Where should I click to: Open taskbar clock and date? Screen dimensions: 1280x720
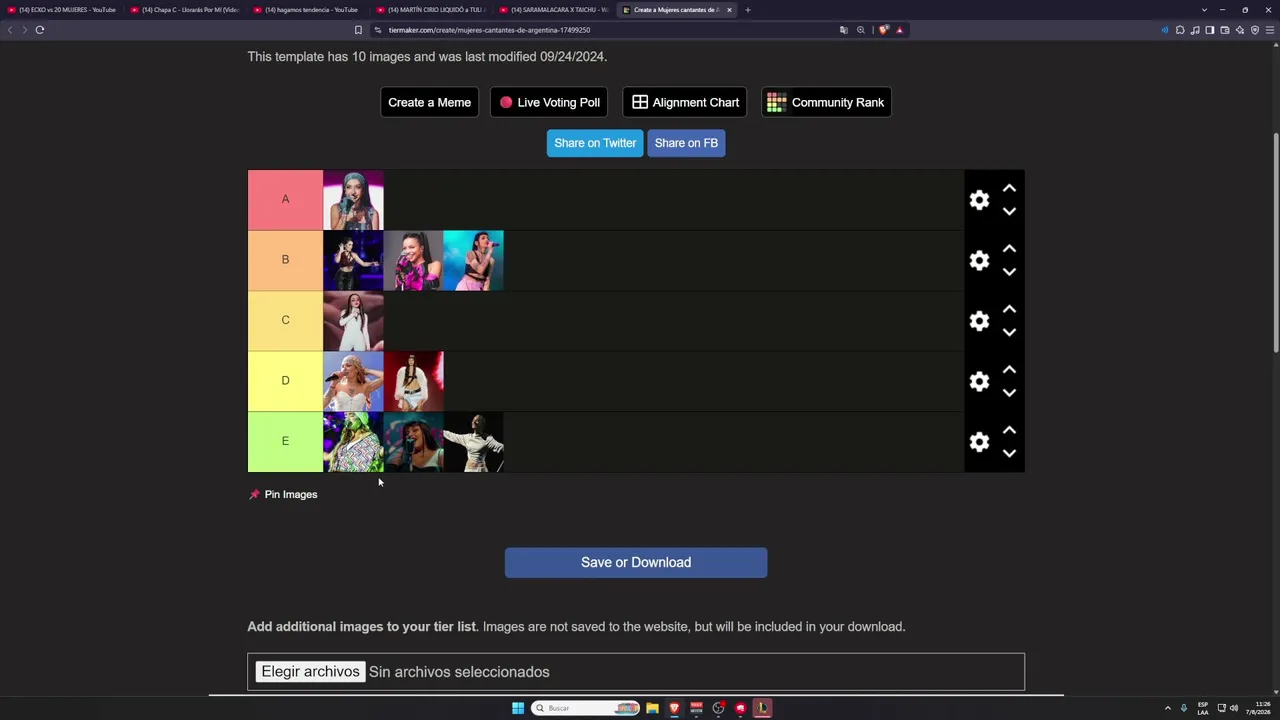coord(1259,708)
